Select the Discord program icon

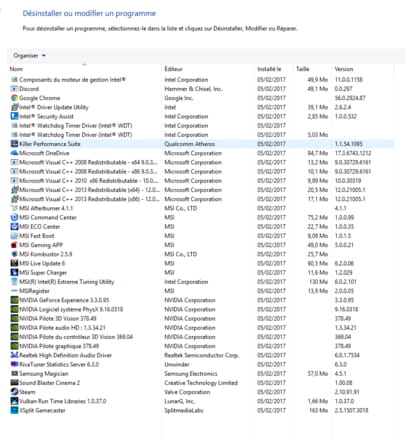[x=14, y=89]
